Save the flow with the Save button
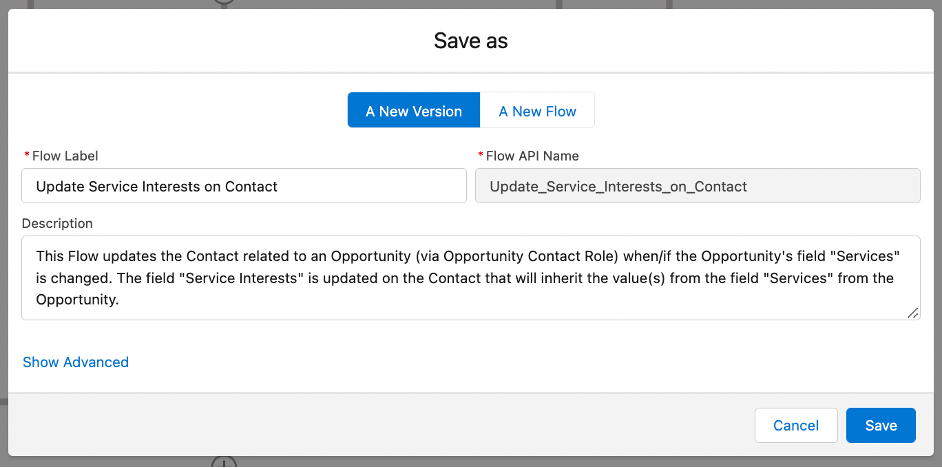This screenshot has height=468, width=942. (x=880, y=425)
